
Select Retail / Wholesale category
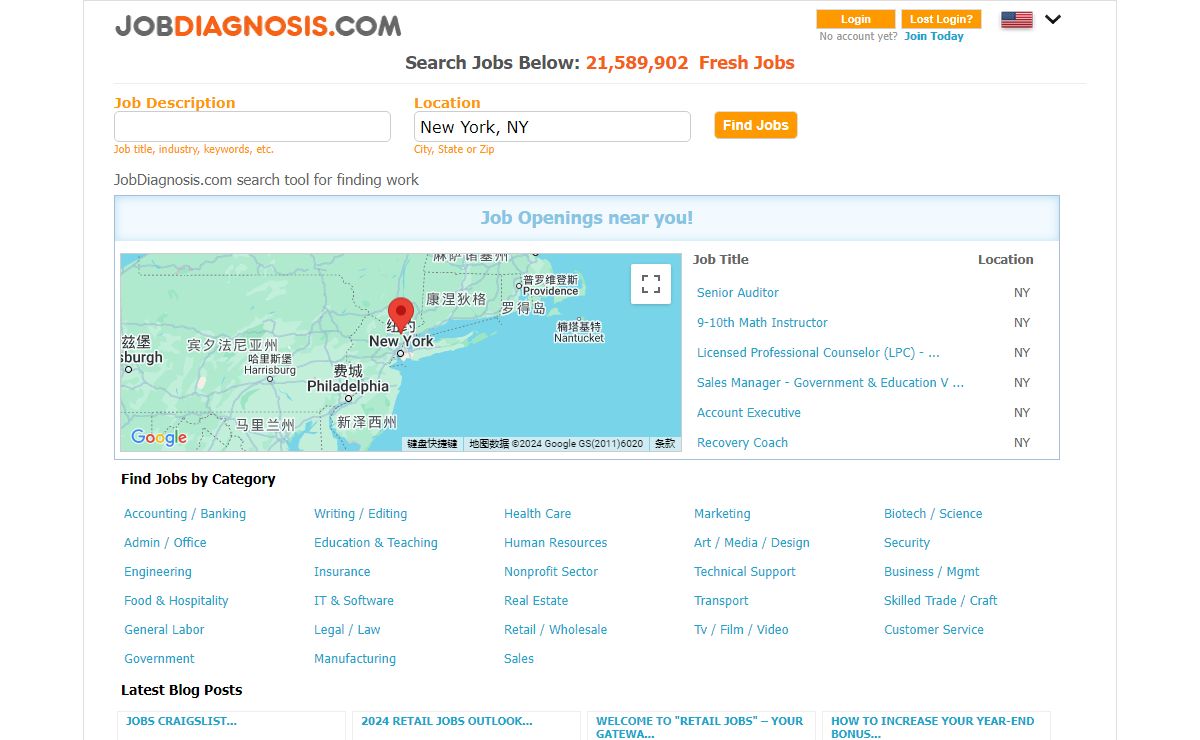click(555, 630)
